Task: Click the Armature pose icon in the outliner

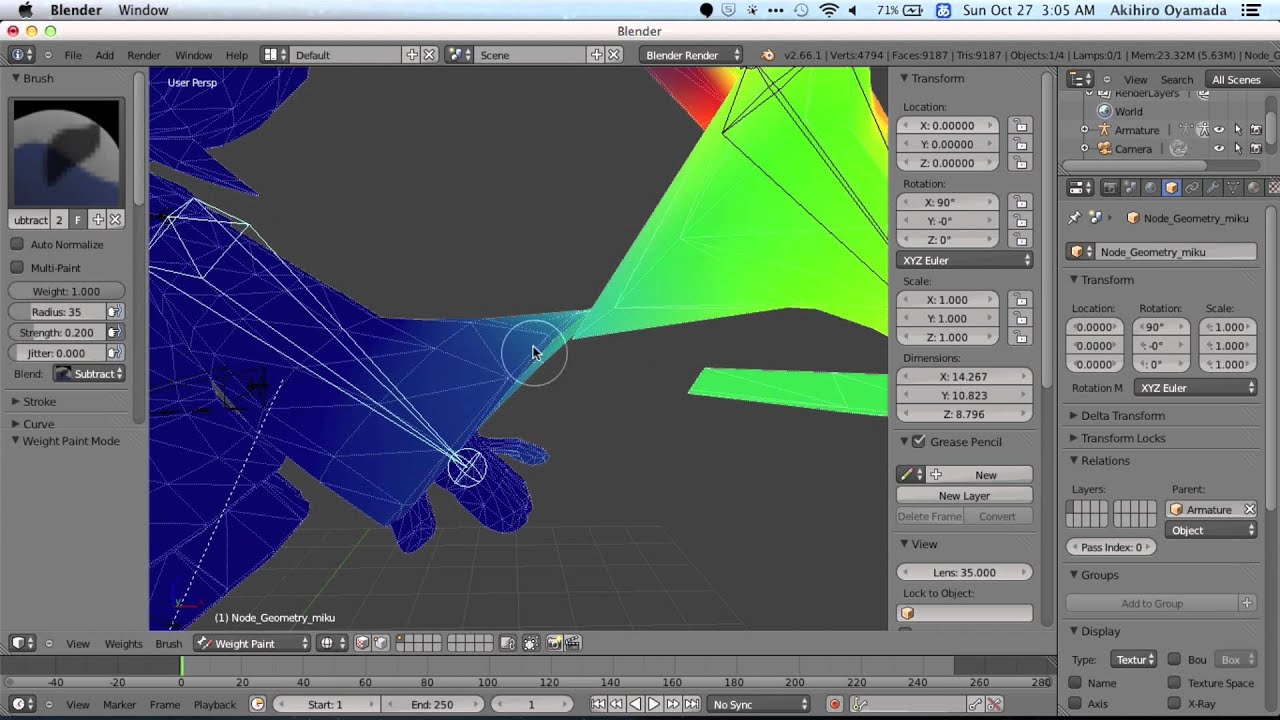Action: (x=1187, y=130)
